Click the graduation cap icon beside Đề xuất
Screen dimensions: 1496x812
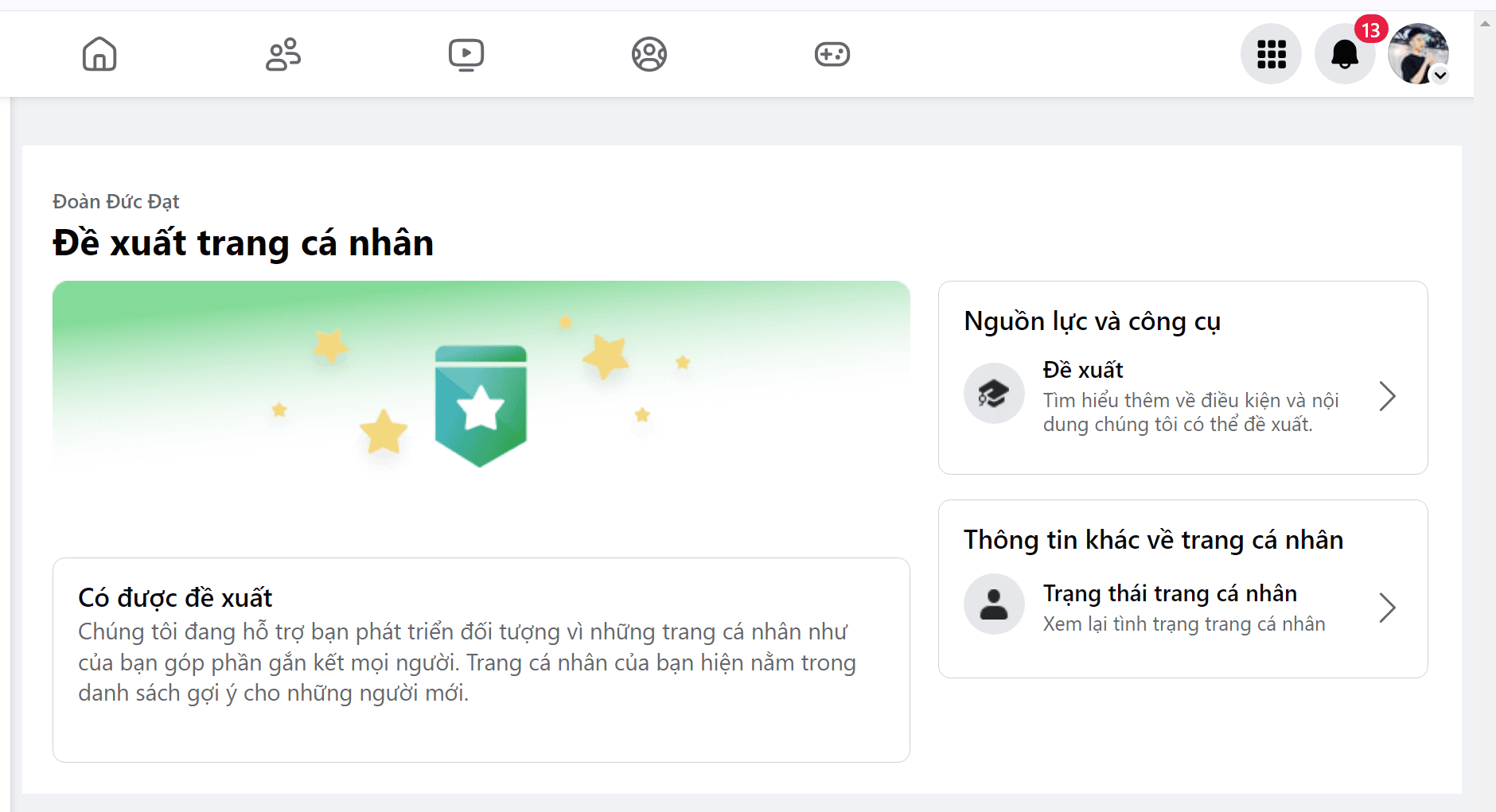[994, 393]
